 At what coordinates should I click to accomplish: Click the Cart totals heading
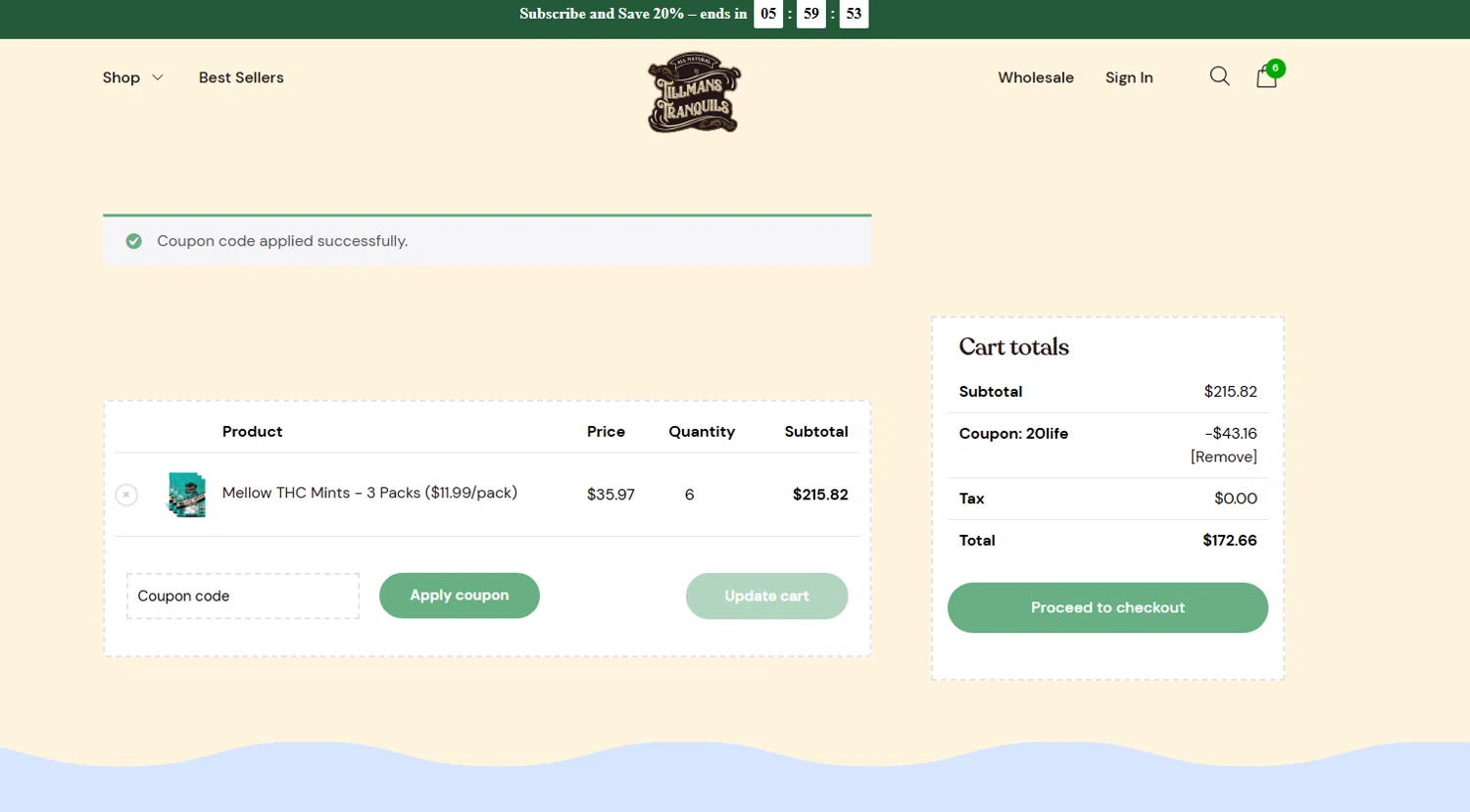click(x=1013, y=347)
